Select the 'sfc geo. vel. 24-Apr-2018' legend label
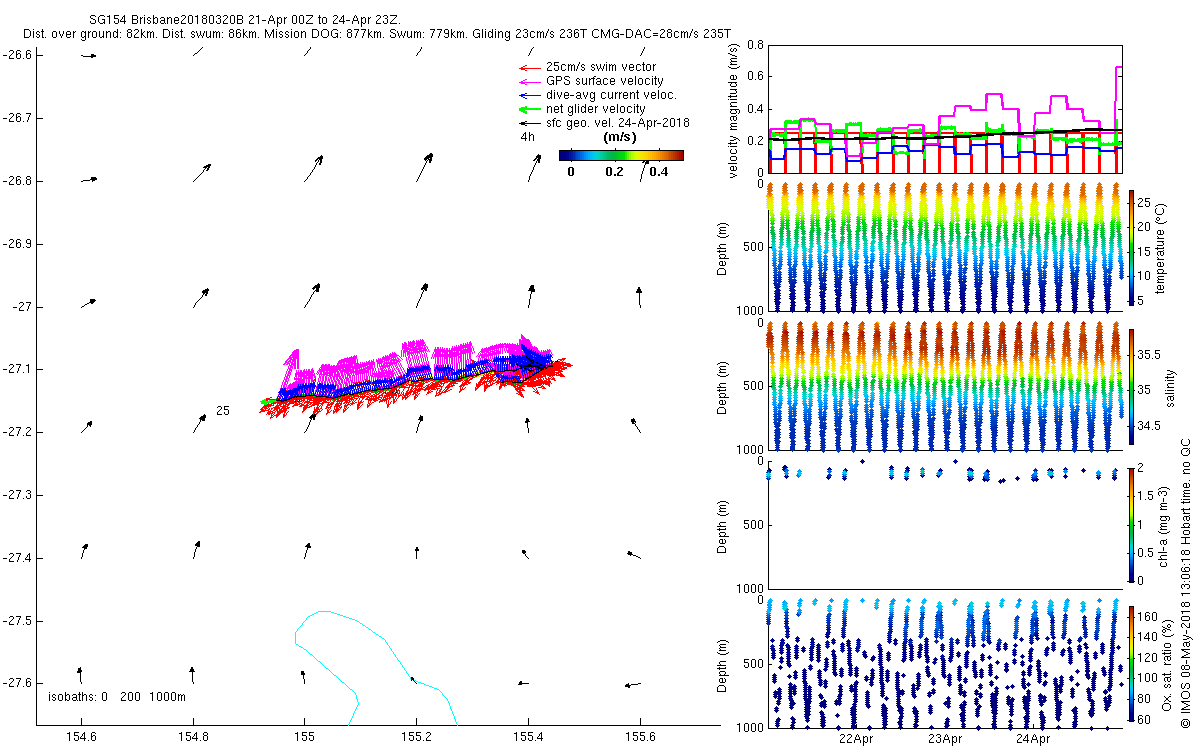Screen dimensions: 1200x750 (x=618, y=123)
